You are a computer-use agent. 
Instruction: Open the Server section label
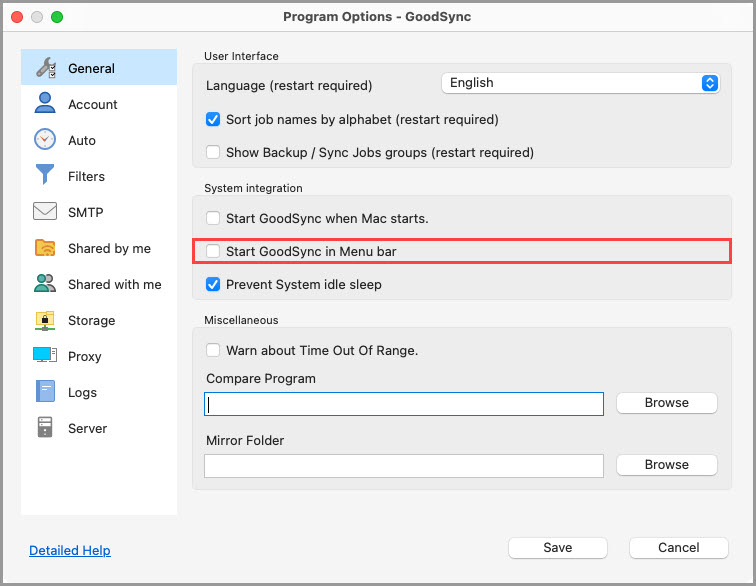[87, 428]
